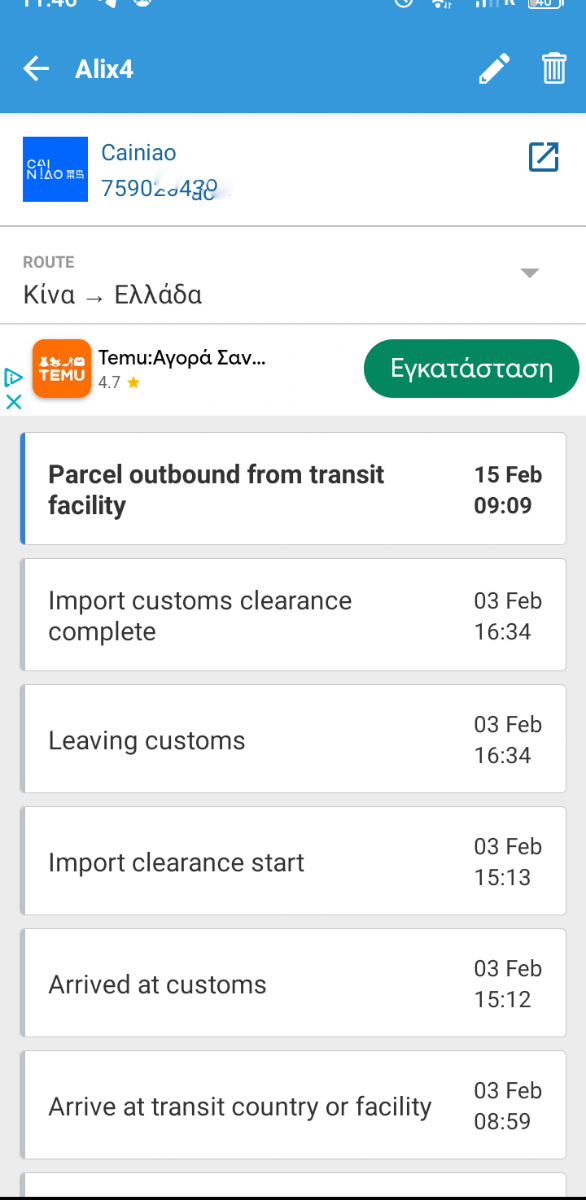Screen dimensions: 586x1200
Task: Tap 'Arrive at transit country or facility'
Action: (293, 1105)
